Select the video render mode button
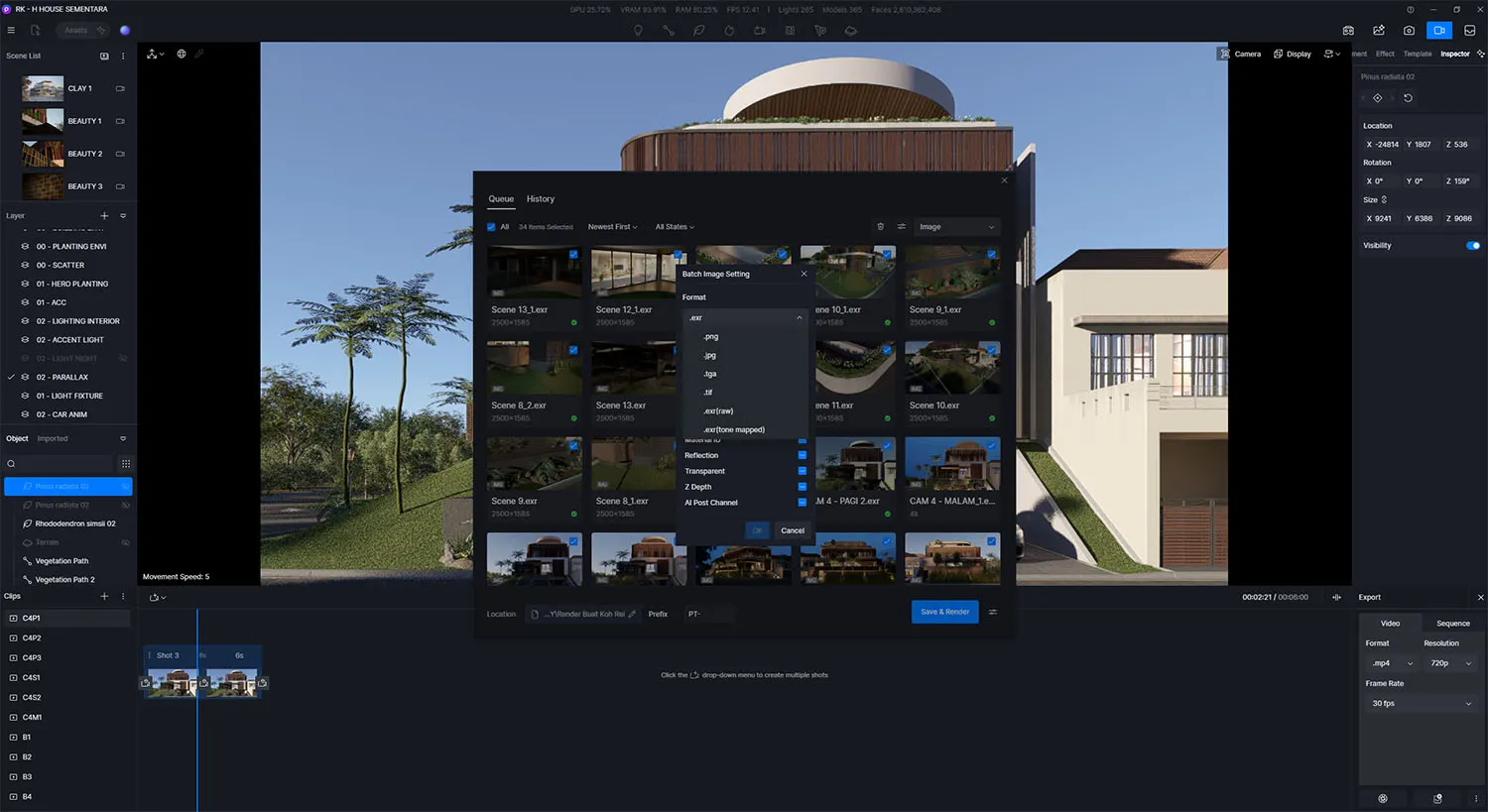This screenshot has height=812, width=1488. click(x=1439, y=31)
